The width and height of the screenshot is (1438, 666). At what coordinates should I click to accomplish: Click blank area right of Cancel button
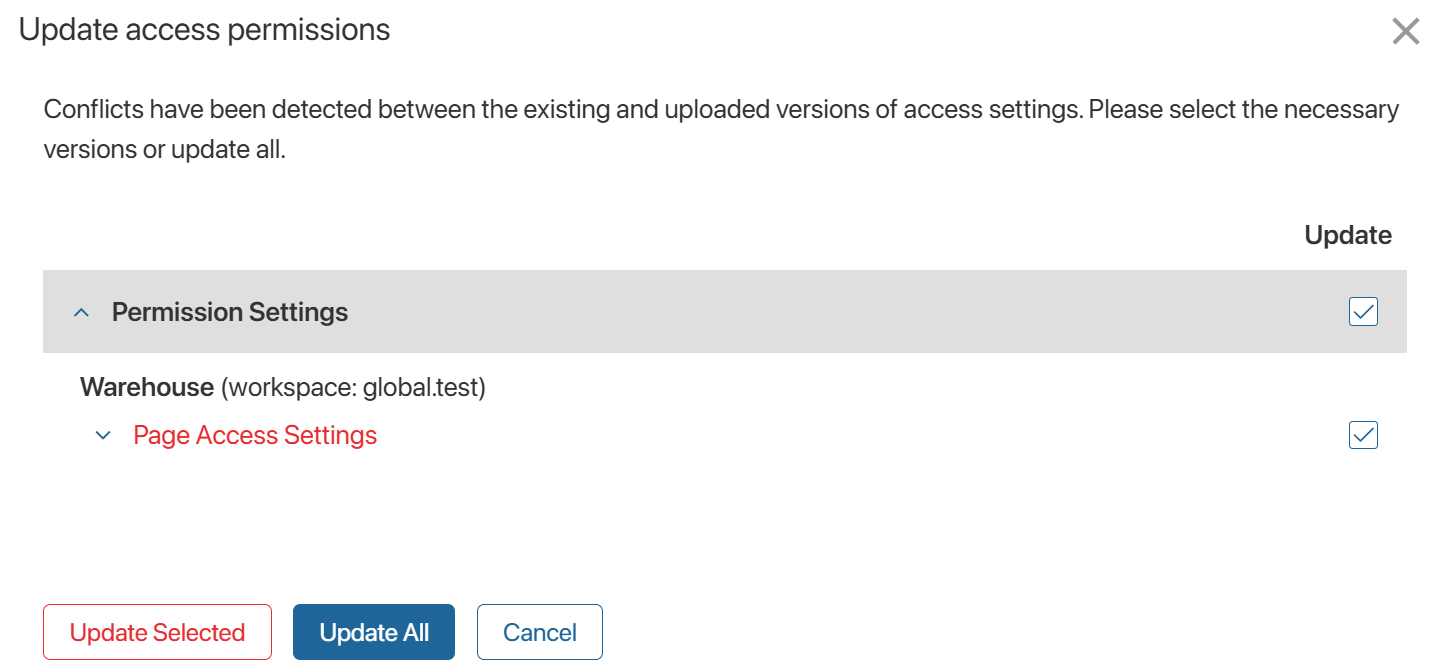(x=900, y=632)
